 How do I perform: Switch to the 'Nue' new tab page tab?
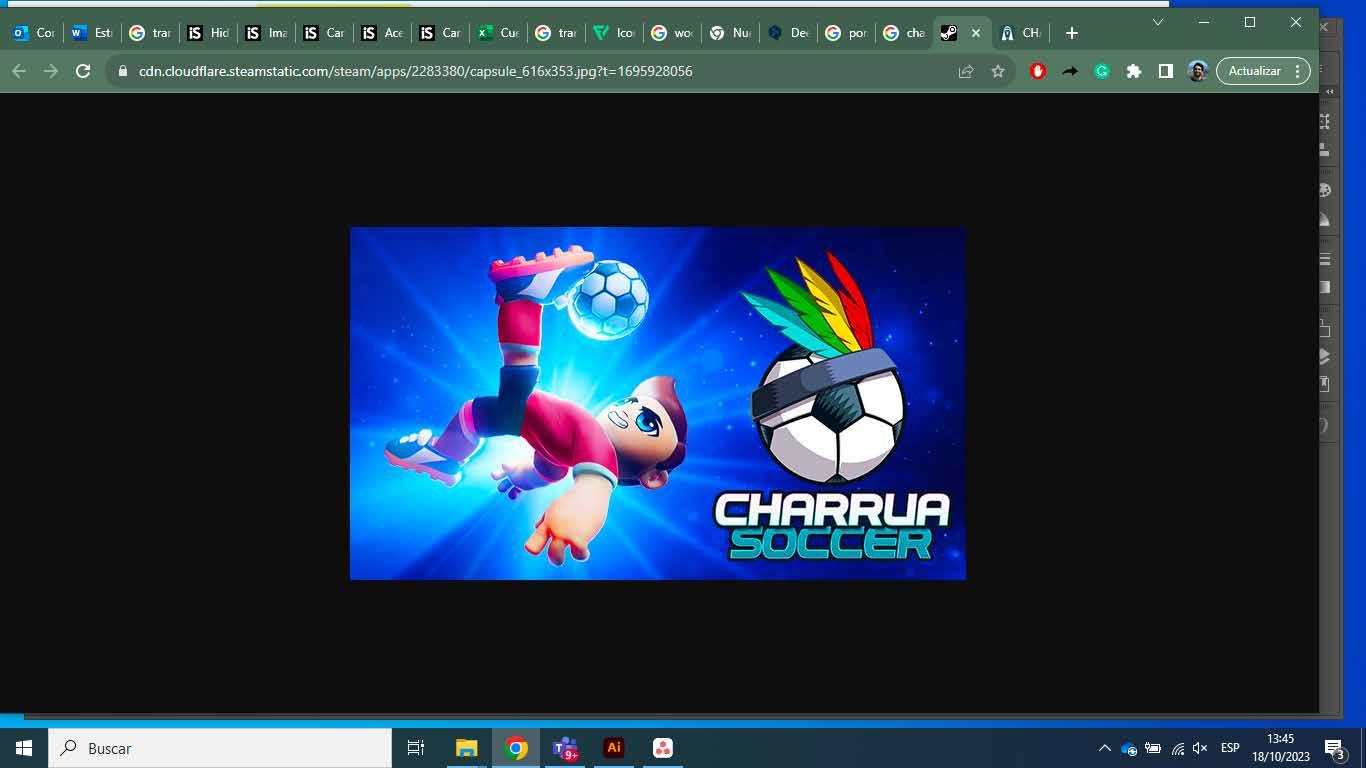click(x=729, y=33)
